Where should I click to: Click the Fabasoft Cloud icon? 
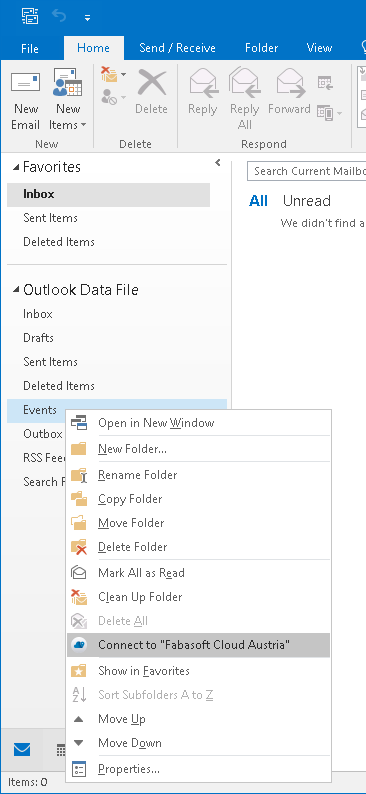pyautogui.click(x=79, y=645)
